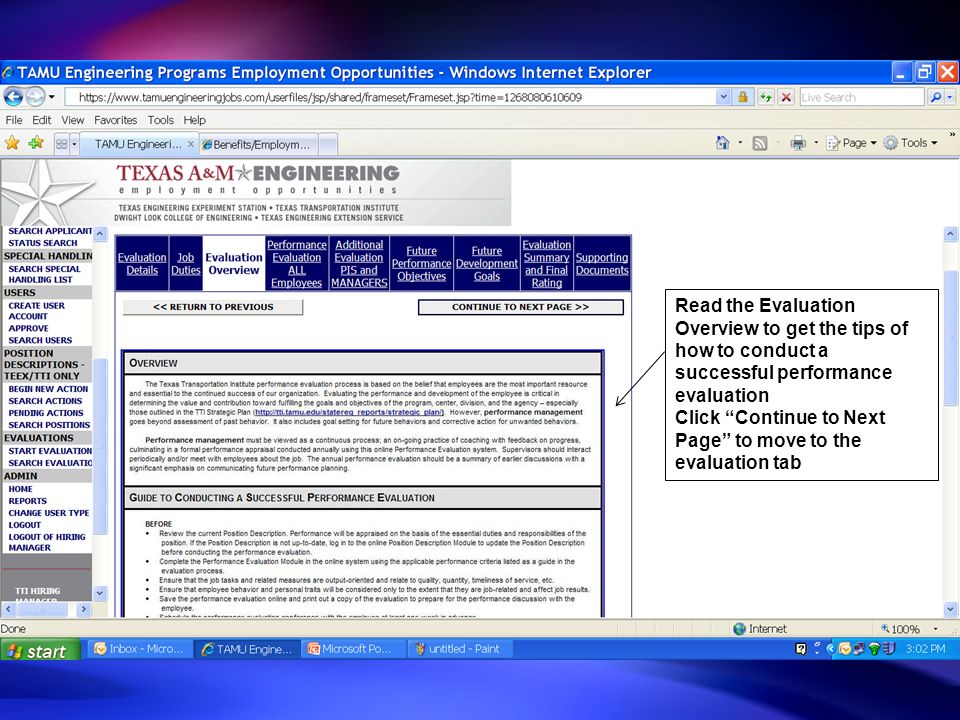This screenshot has width=960, height=720.
Task: Click REPORTS in the sidebar
Action: (x=28, y=501)
